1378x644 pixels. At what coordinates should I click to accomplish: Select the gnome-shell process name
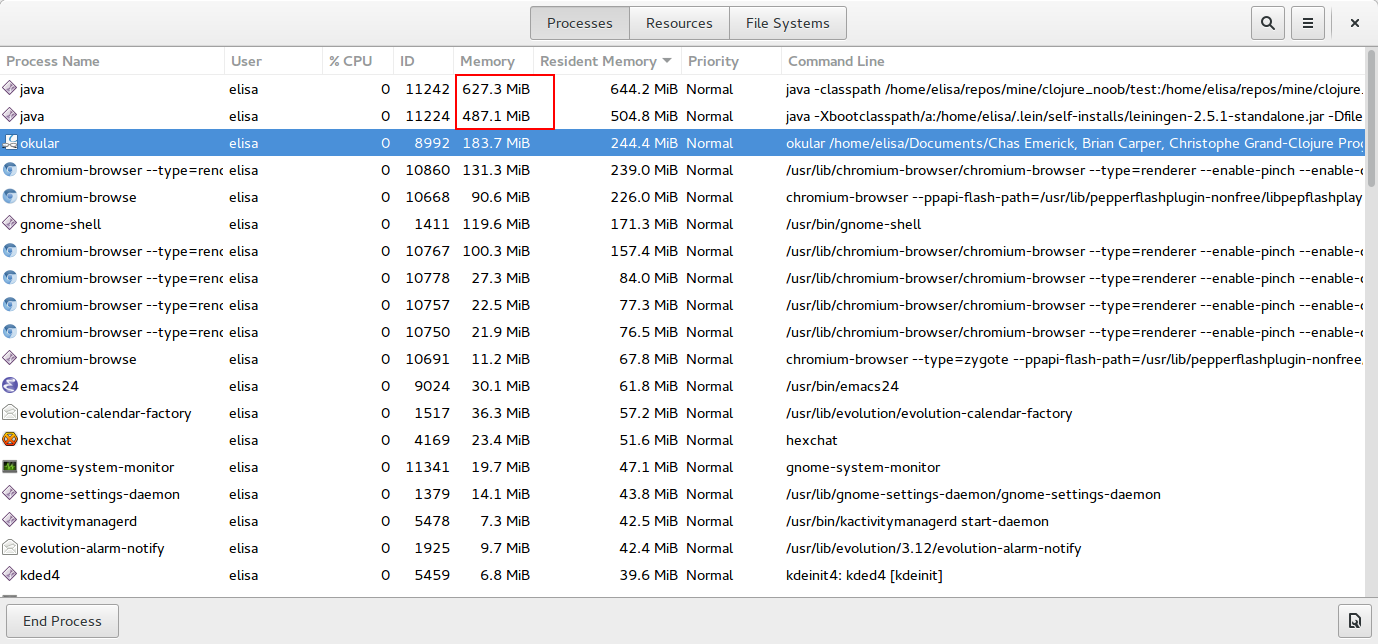click(x=60, y=224)
